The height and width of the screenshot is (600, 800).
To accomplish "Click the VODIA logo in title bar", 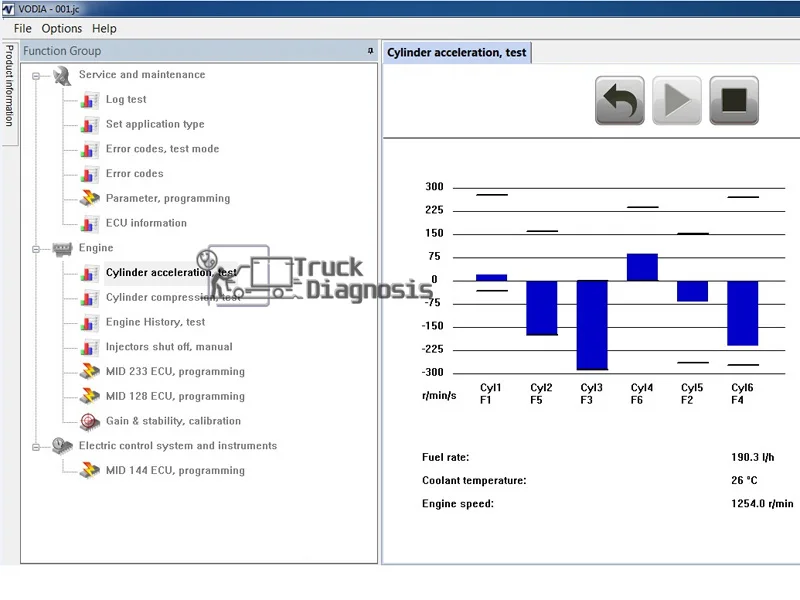I will click(8, 9).
